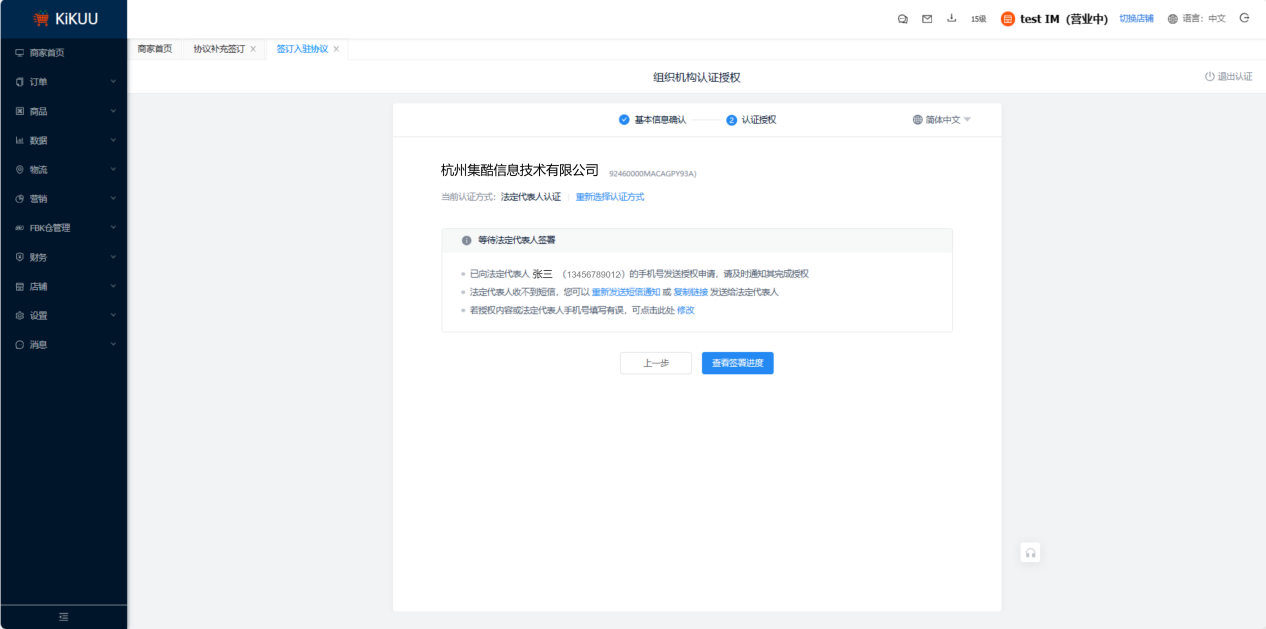Click the 复制链接 link
Screen dimensions: 1266x629
pos(691,292)
